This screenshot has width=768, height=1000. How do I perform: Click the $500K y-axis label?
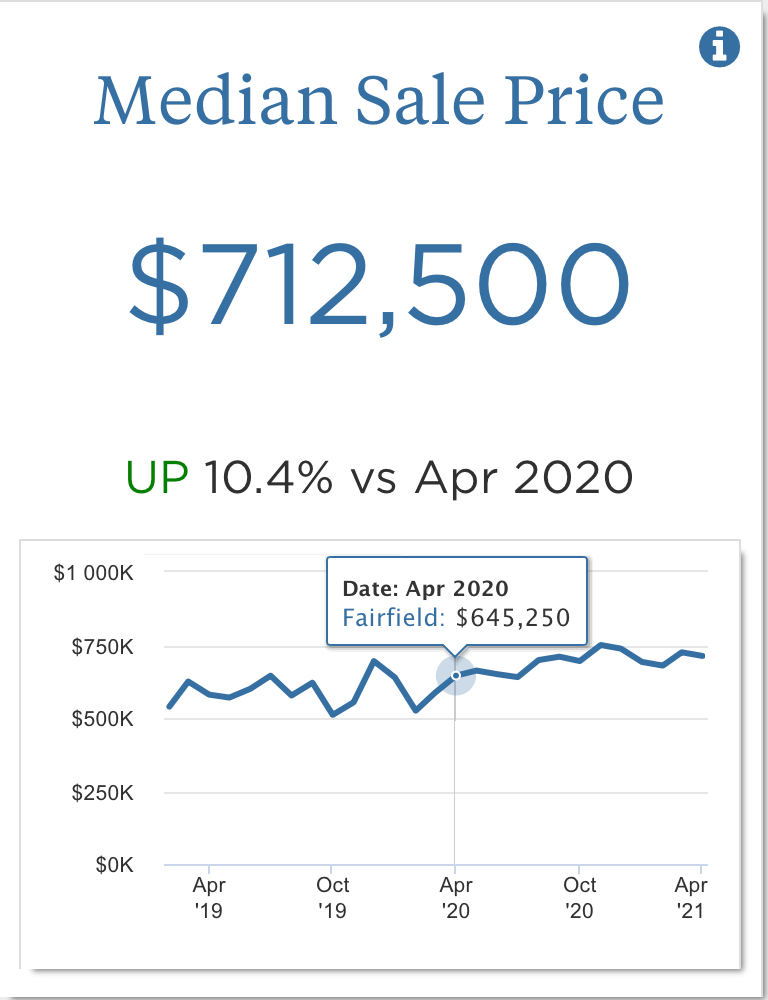pos(105,719)
